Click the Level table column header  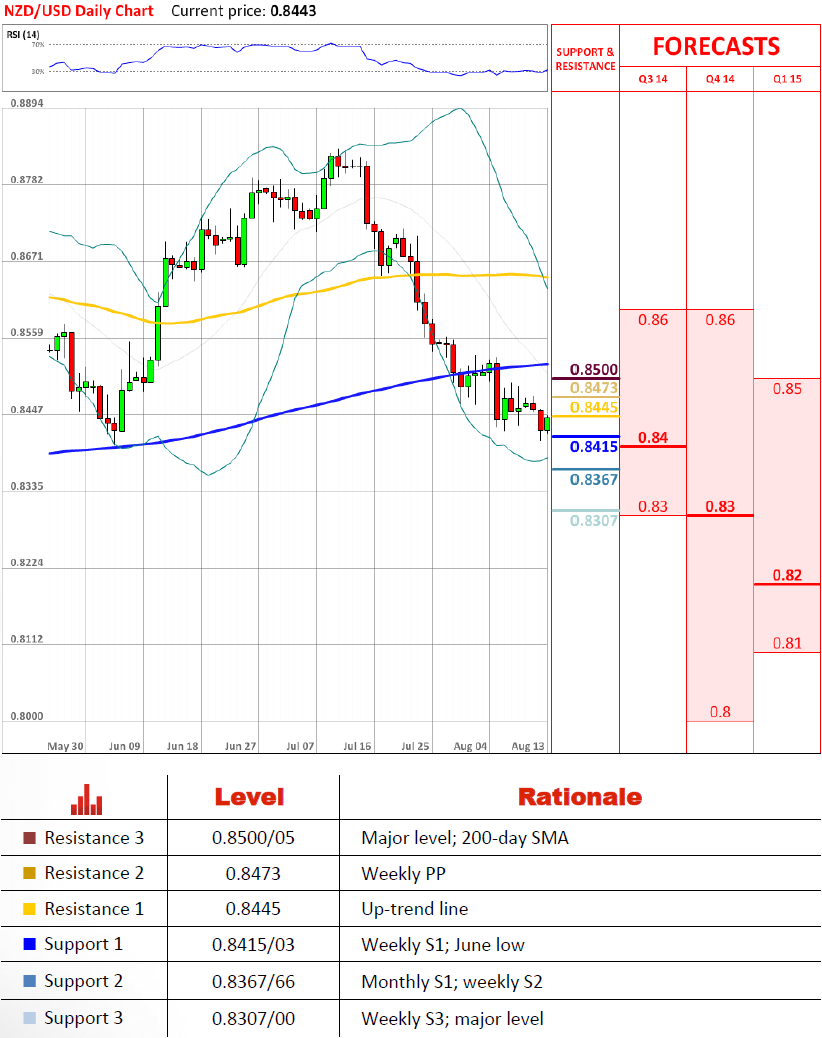tap(250, 797)
